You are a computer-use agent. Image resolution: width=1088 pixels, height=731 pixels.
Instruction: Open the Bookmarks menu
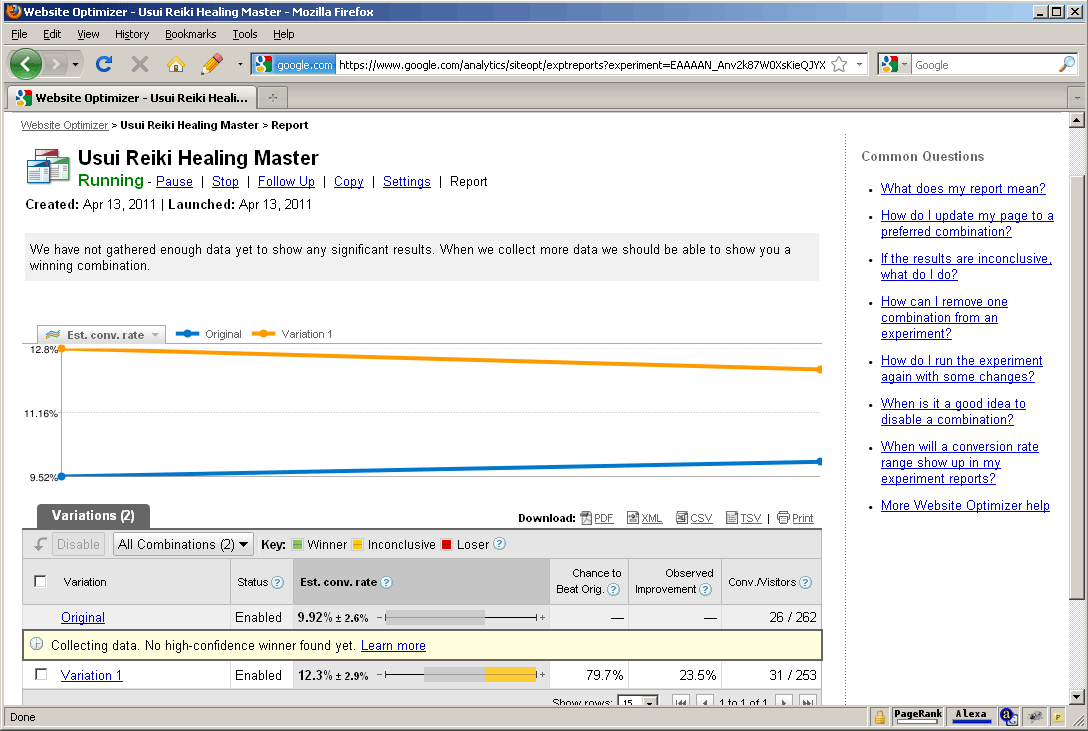pos(190,34)
